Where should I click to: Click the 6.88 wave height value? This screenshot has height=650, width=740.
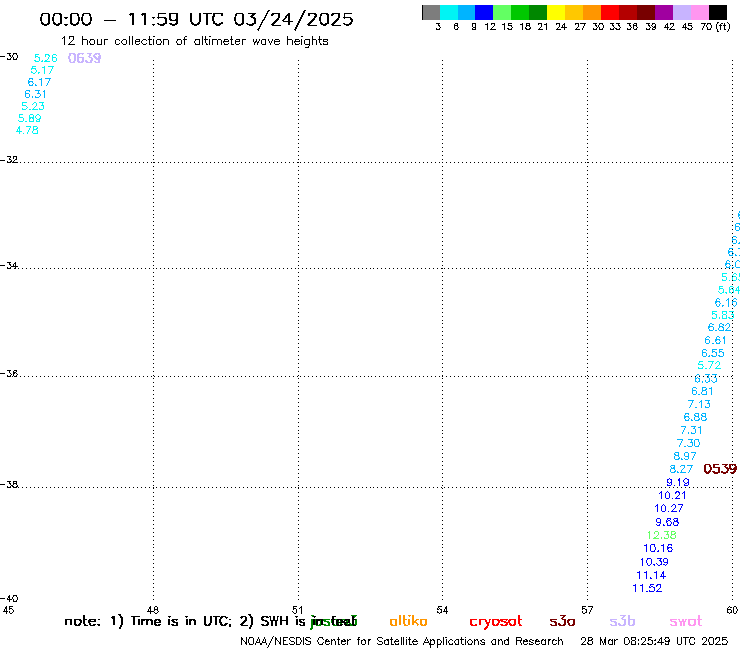click(x=696, y=417)
